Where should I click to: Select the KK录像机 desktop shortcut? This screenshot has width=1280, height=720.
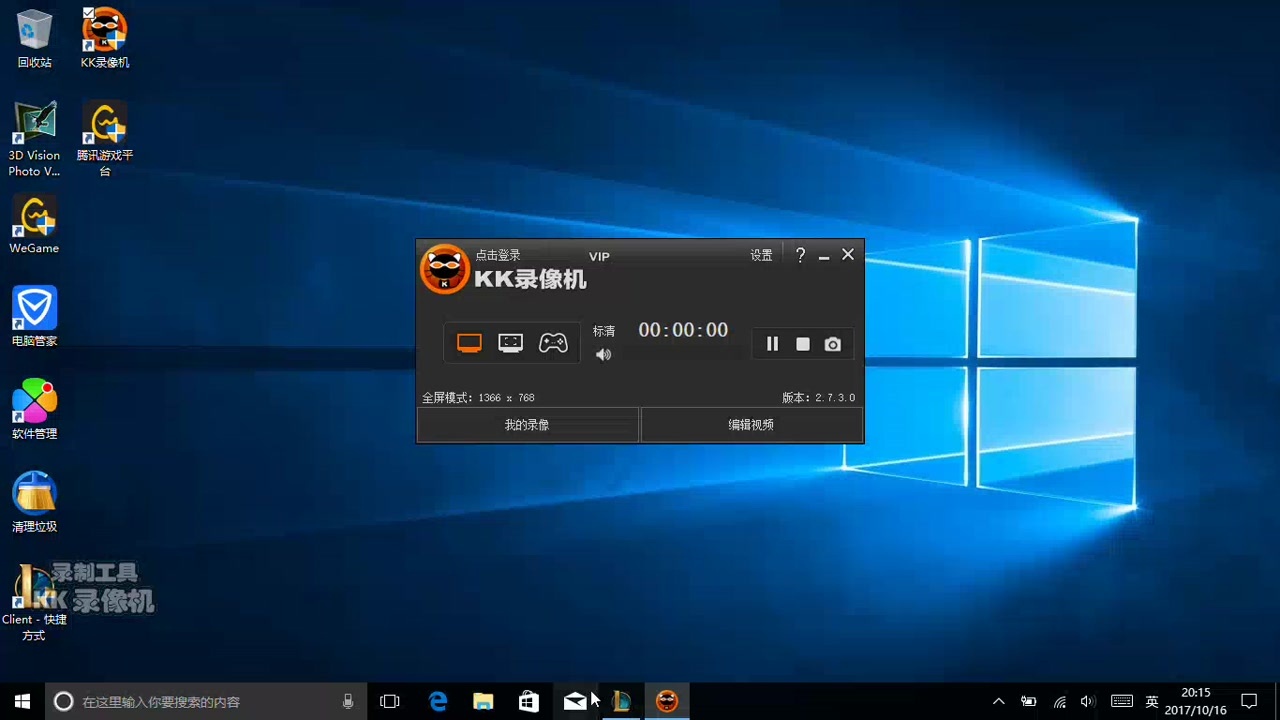[x=105, y=39]
